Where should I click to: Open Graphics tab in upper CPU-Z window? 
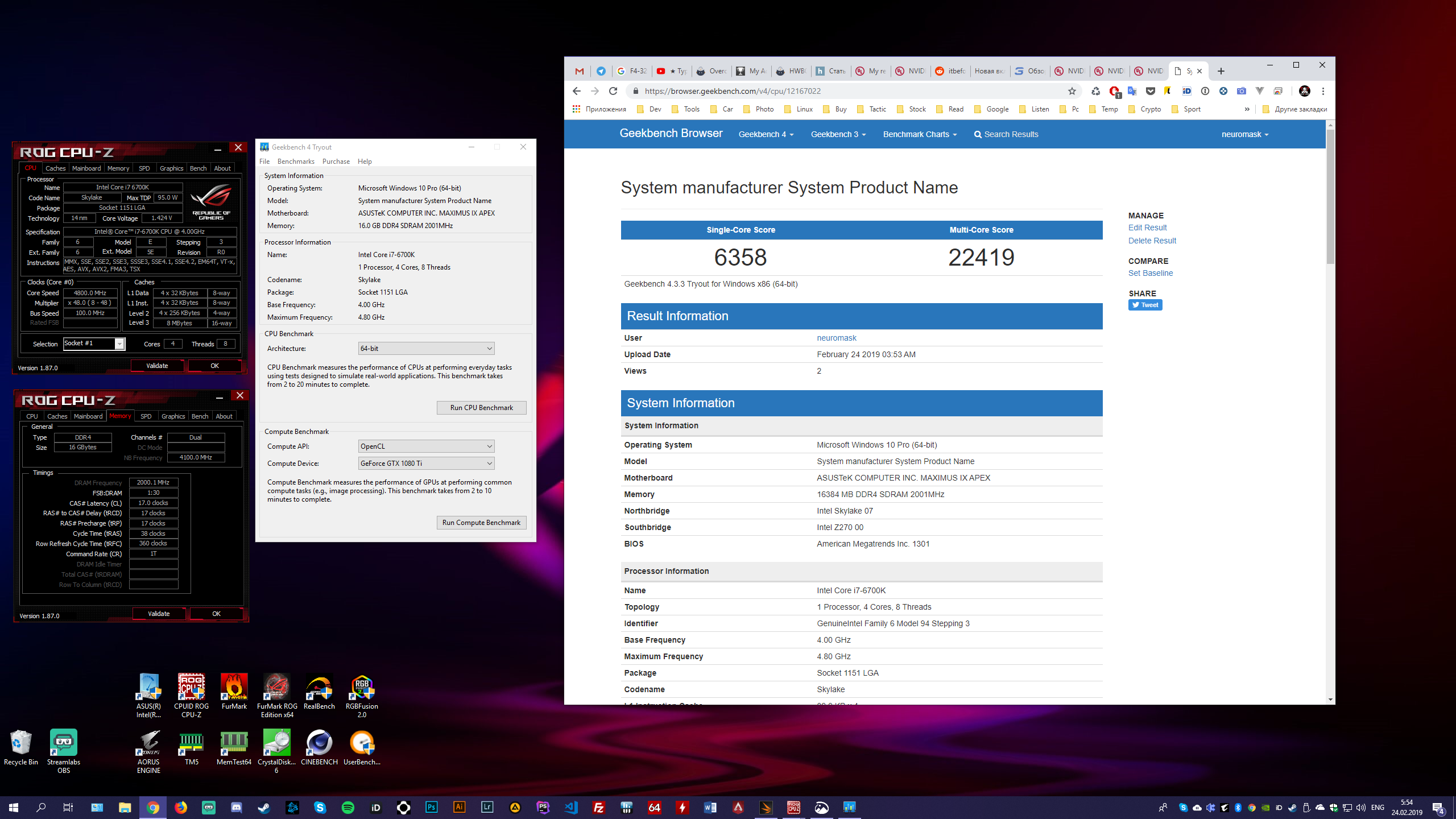[x=171, y=168]
